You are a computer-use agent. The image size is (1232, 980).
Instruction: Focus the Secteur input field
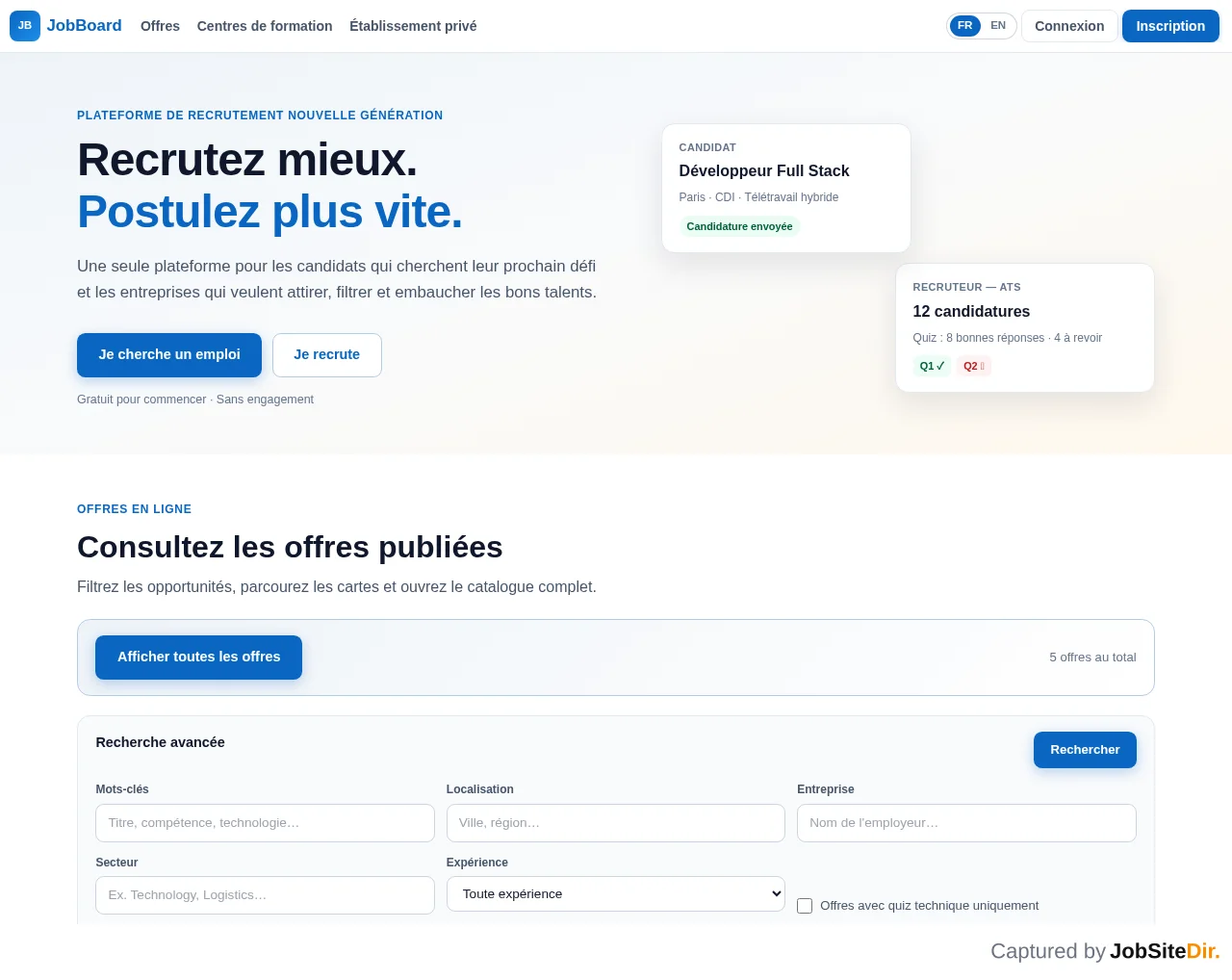click(265, 895)
